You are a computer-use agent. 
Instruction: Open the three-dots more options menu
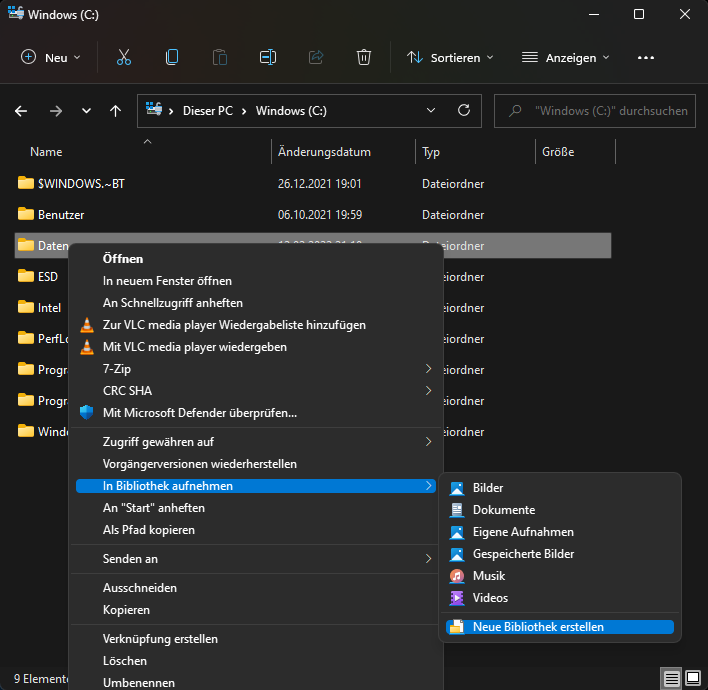click(x=646, y=58)
